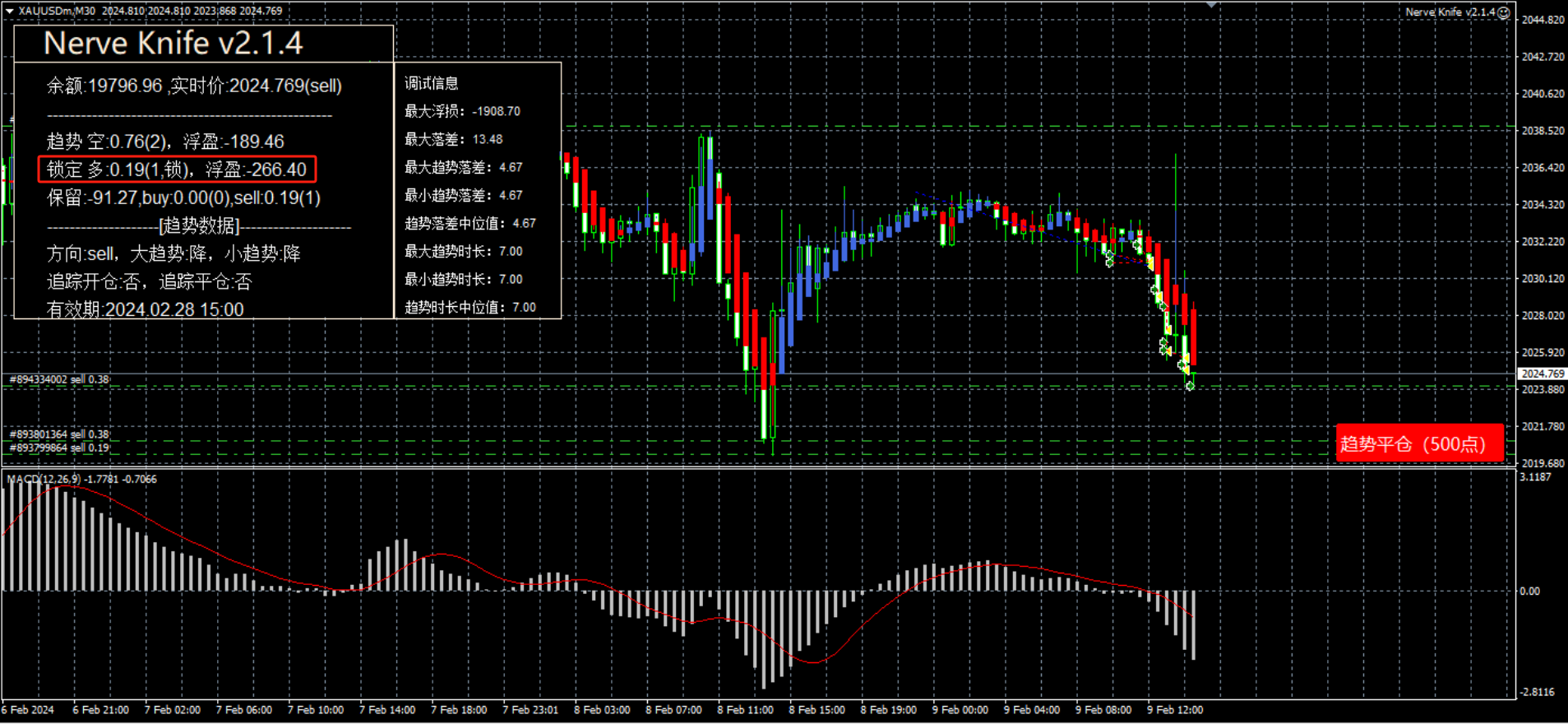
Task: Click order label #893801364 sell 0.38
Action: point(59,434)
